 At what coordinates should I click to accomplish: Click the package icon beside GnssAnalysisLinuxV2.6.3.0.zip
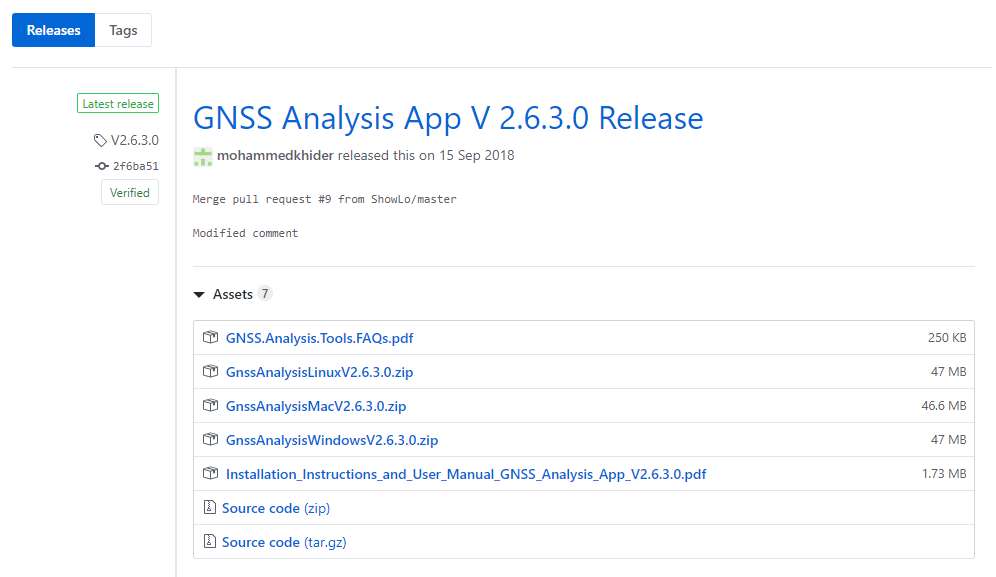coord(210,372)
